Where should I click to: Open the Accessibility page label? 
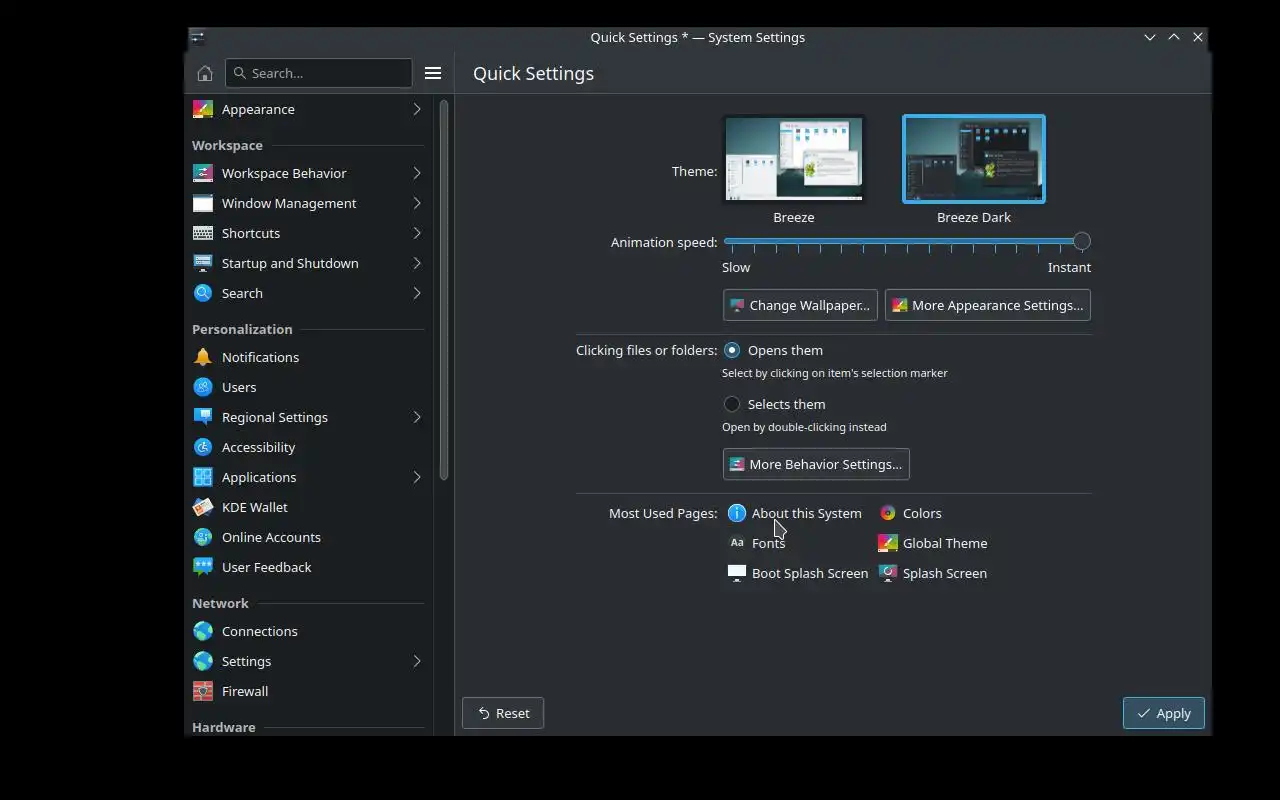click(258, 447)
